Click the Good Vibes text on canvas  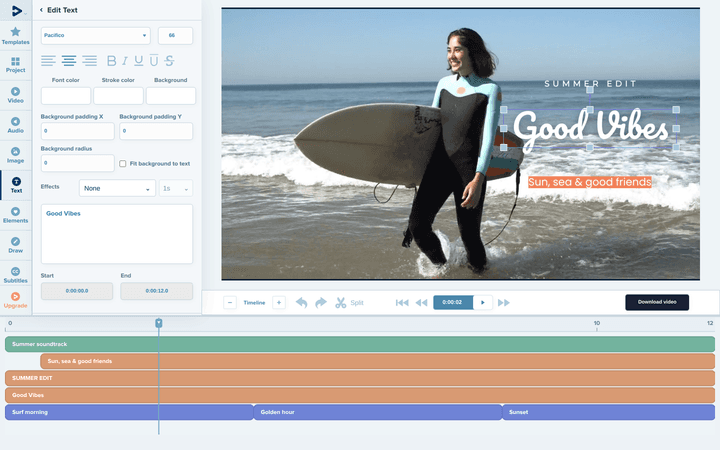[x=591, y=129]
